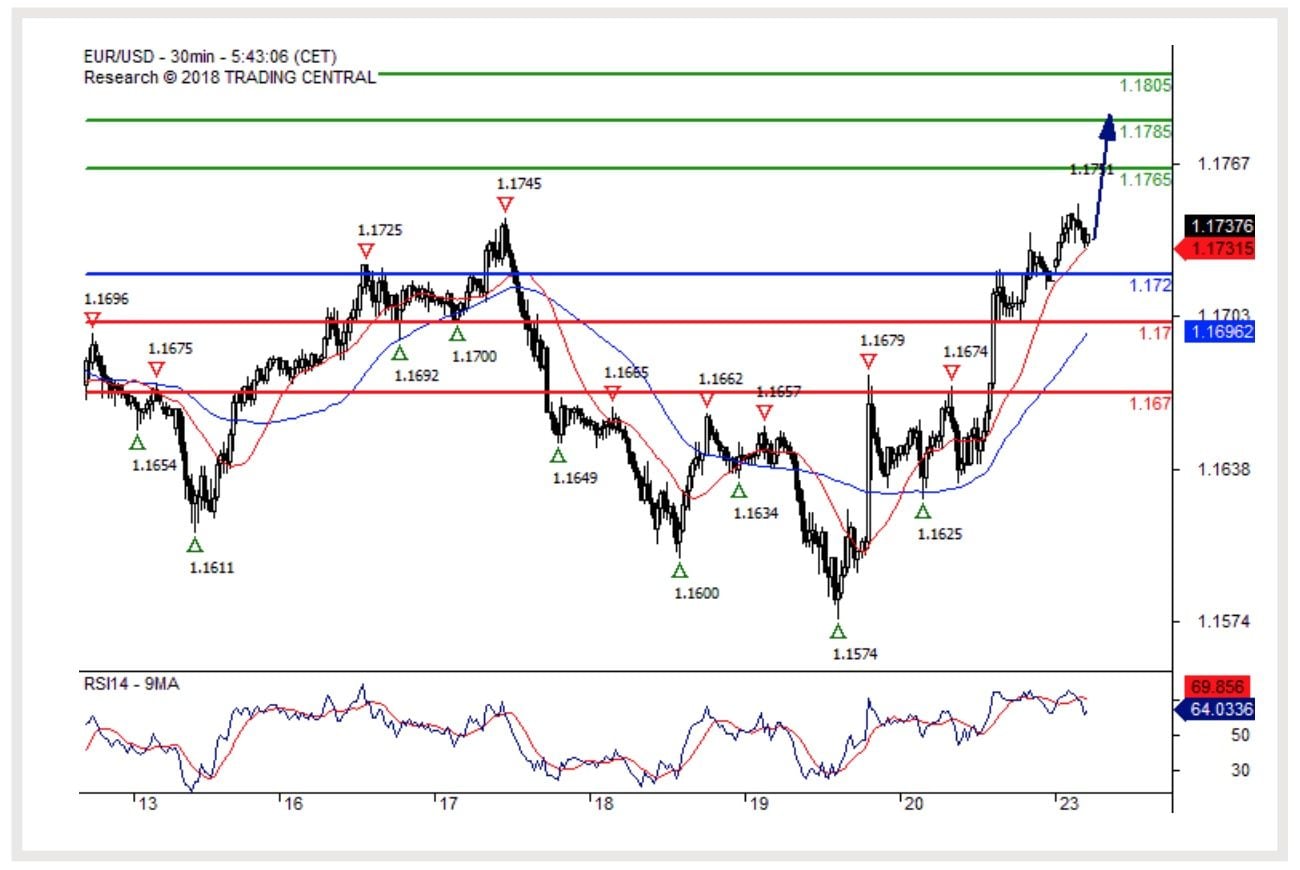Select the green triangle at the 1.1625 low
Viewport: 1300px width, 870px height.
(x=922, y=511)
